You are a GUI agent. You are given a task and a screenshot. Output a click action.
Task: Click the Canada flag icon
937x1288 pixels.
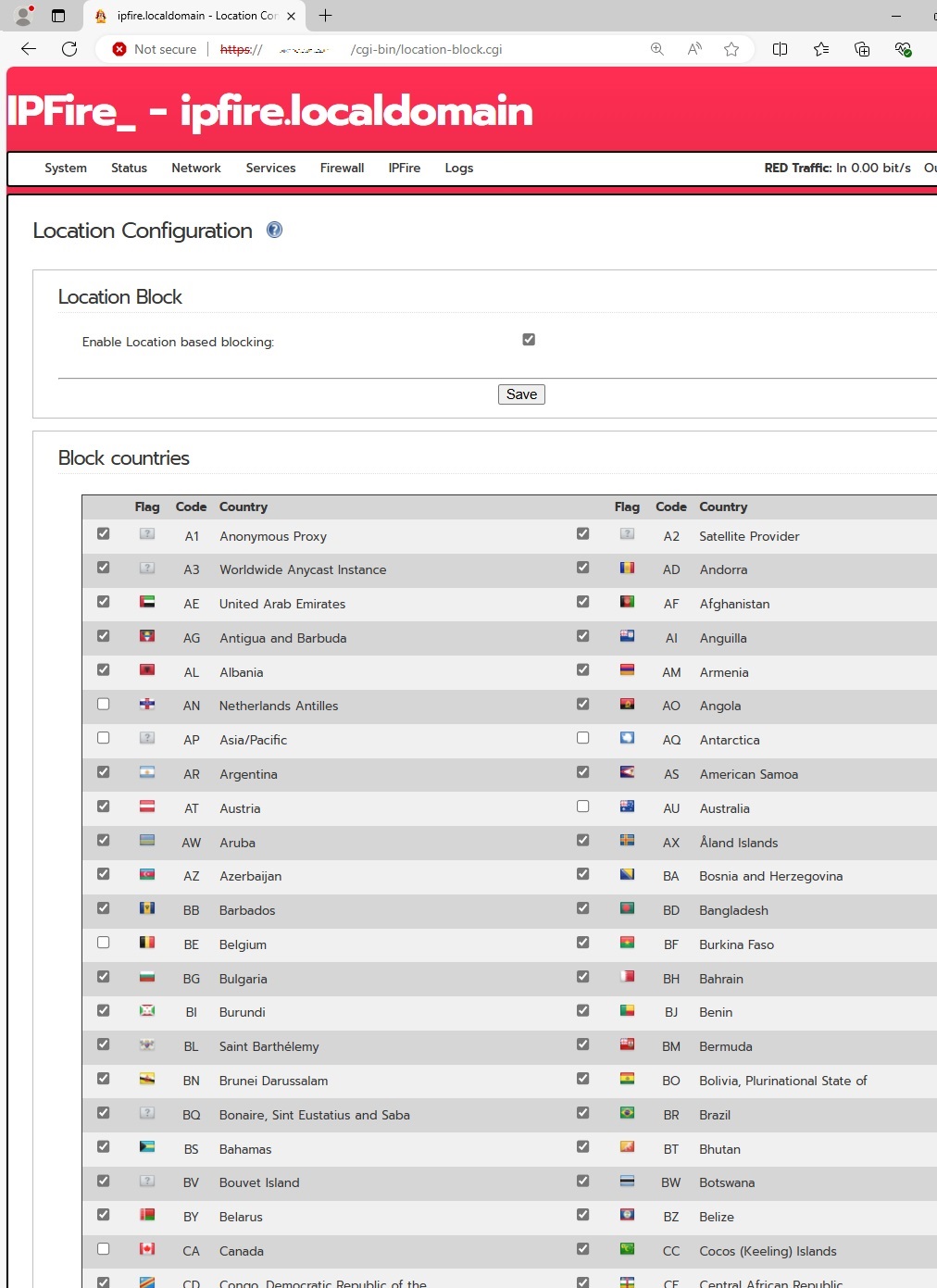coord(147,1249)
